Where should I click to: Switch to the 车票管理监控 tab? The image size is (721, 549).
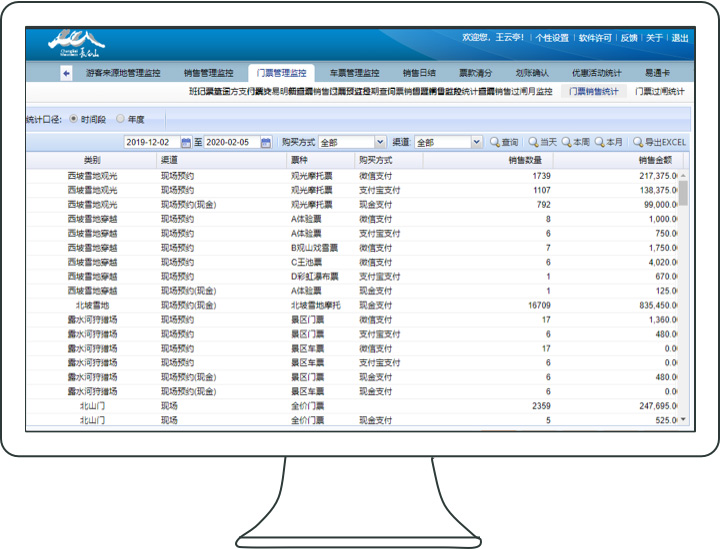354,73
